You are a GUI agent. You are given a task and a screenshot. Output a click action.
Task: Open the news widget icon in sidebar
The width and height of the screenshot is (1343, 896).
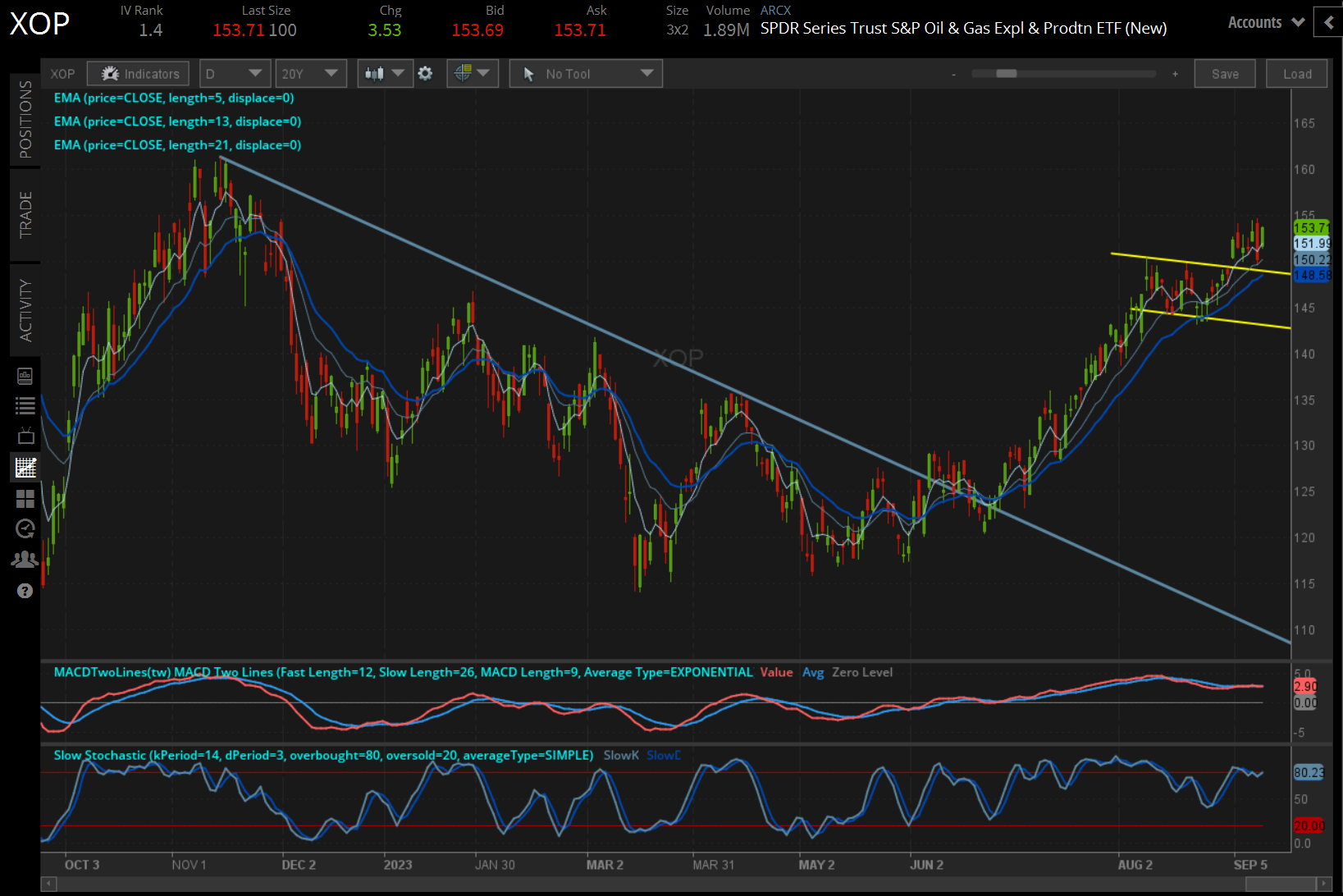point(25,376)
